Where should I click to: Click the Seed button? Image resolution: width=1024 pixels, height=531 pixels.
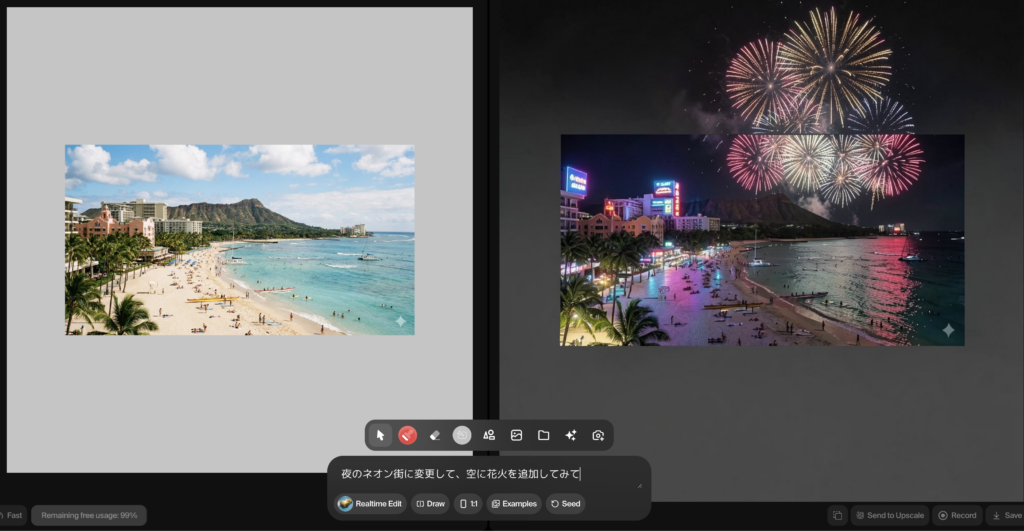coord(565,503)
